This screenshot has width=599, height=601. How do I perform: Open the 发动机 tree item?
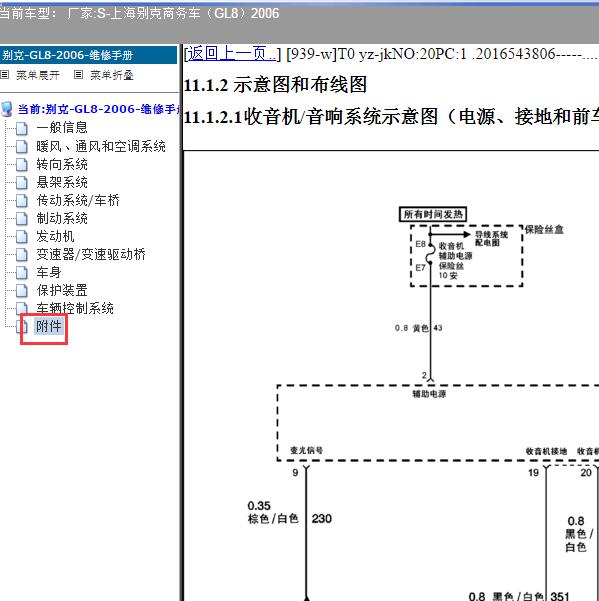tap(55, 236)
